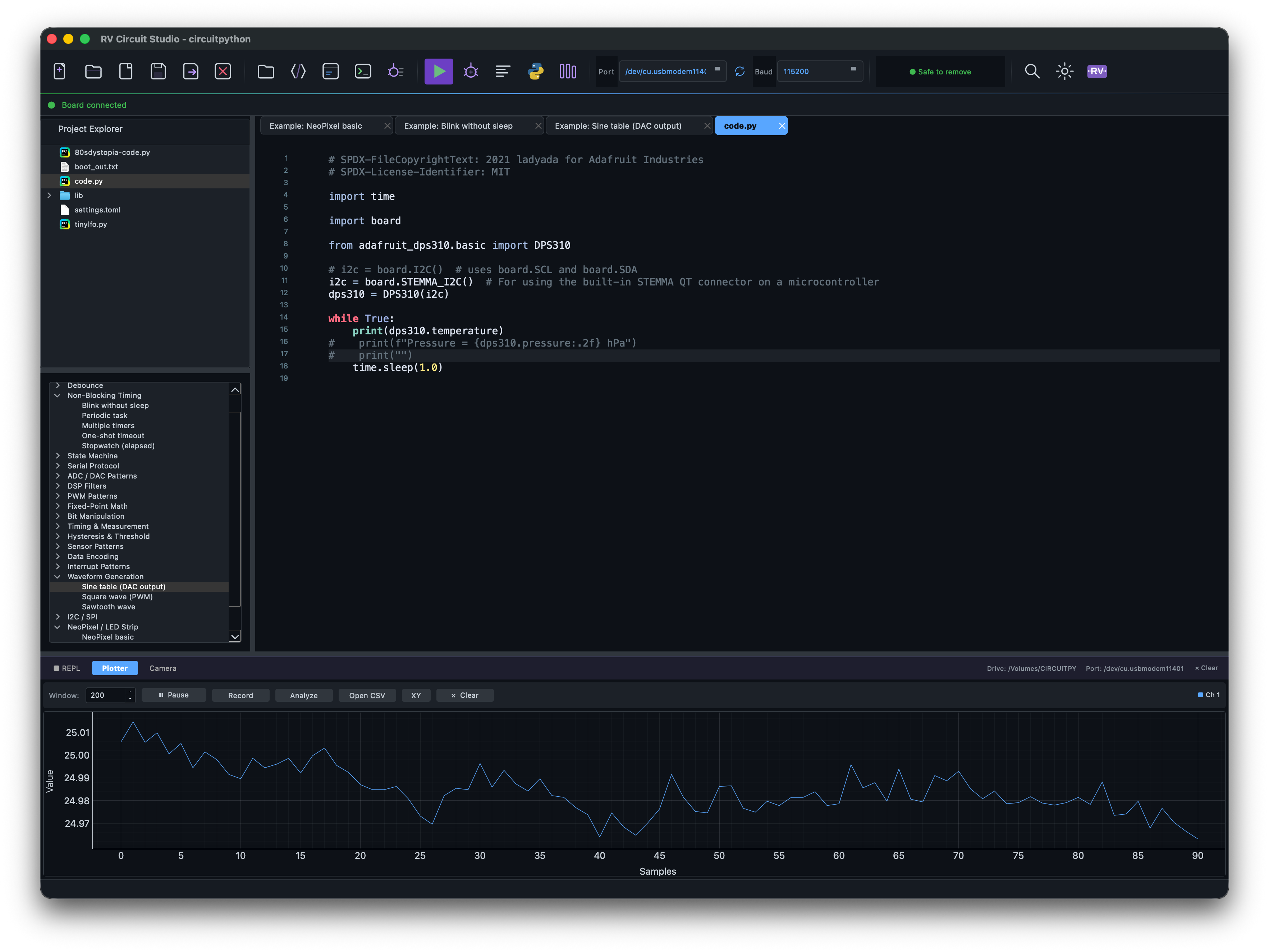This screenshot has height=952, width=1269.
Task: Collapse the Waveform Generation category
Action: pyautogui.click(x=58, y=577)
